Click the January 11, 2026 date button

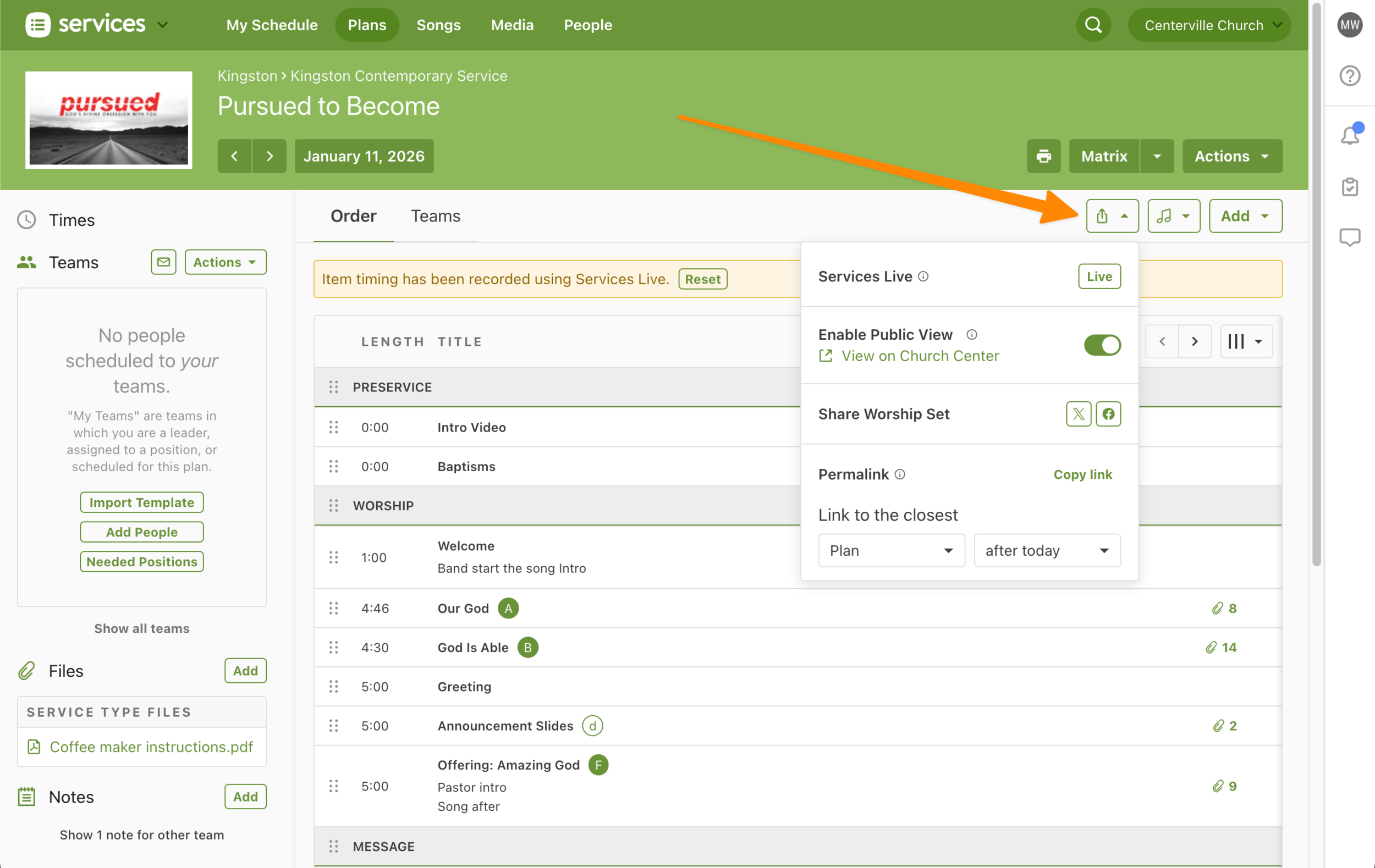364,156
